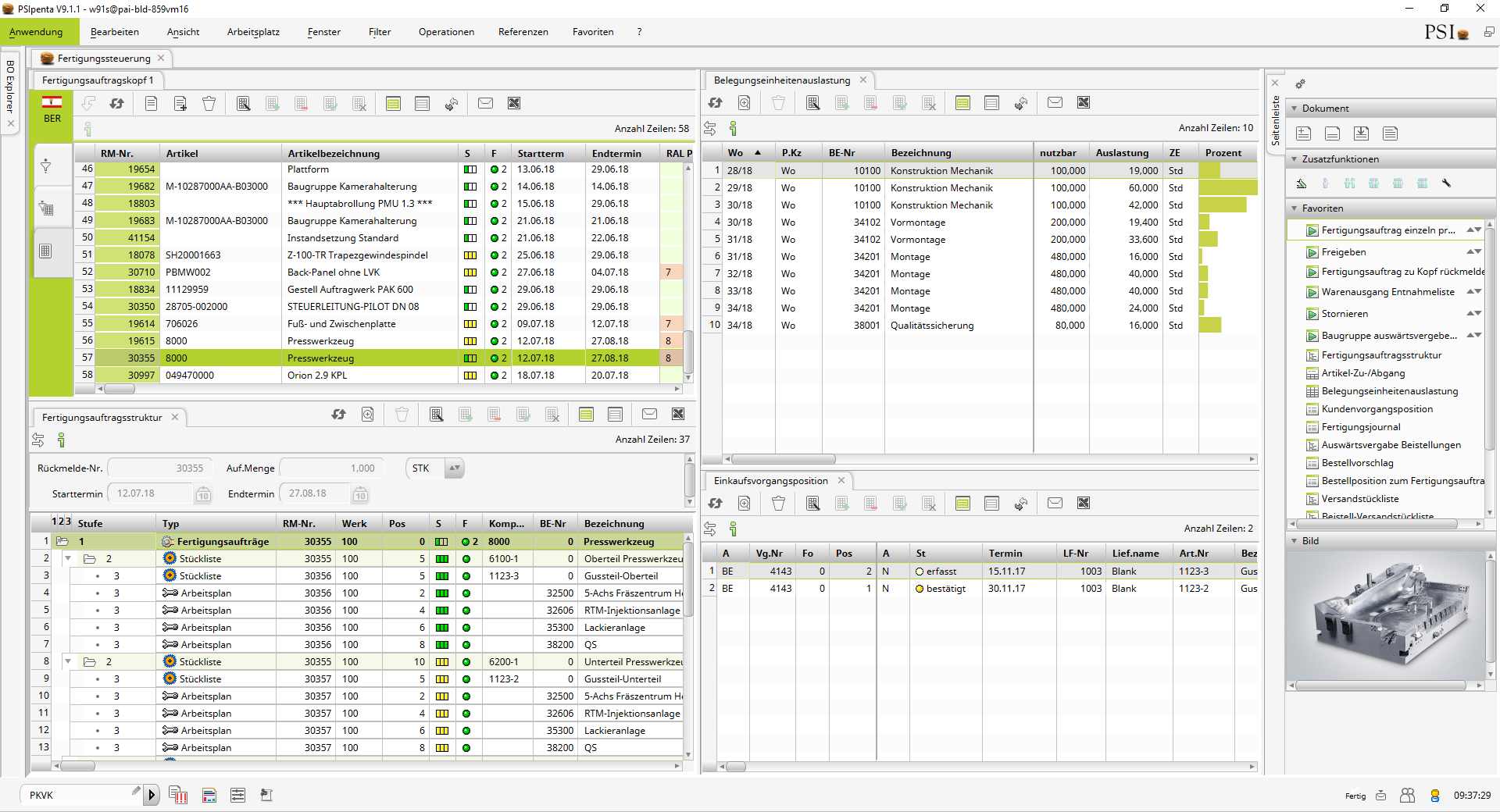1500x812 pixels.
Task: Toggle table view in Fertigungsauftragsstruktur toolbar
Action: tap(586, 414)
